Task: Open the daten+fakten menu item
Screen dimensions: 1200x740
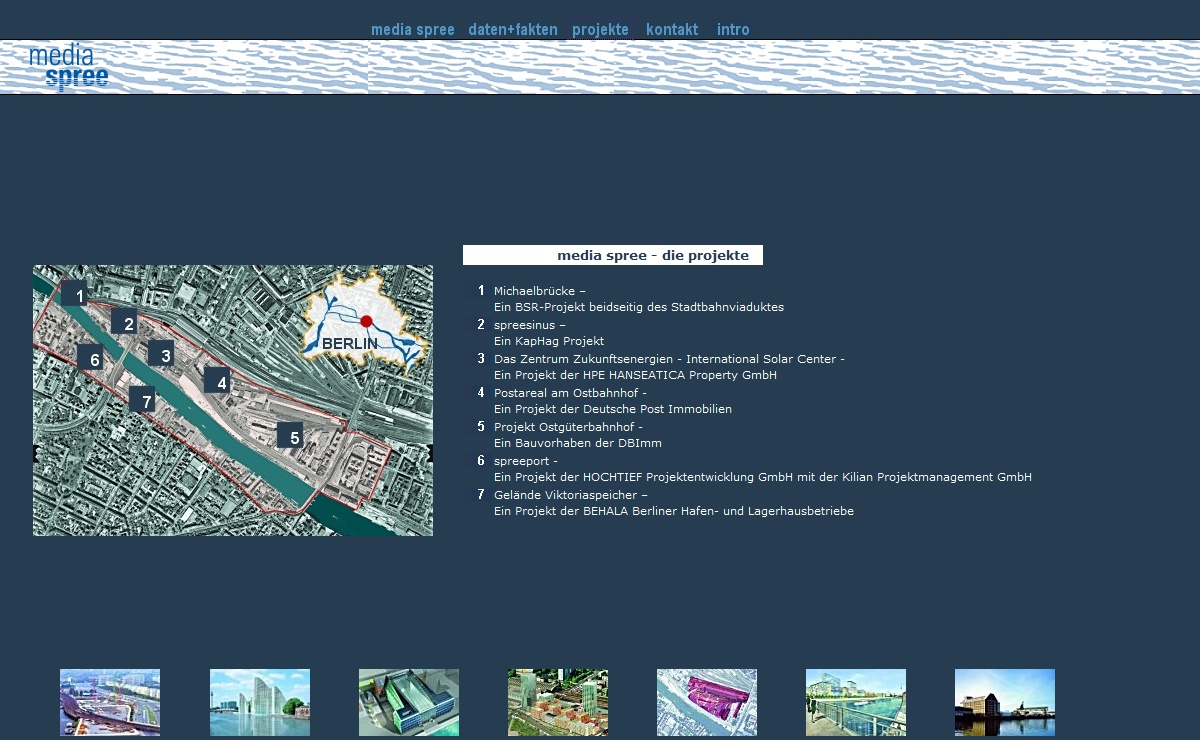Action: click(x=513, y=30)
